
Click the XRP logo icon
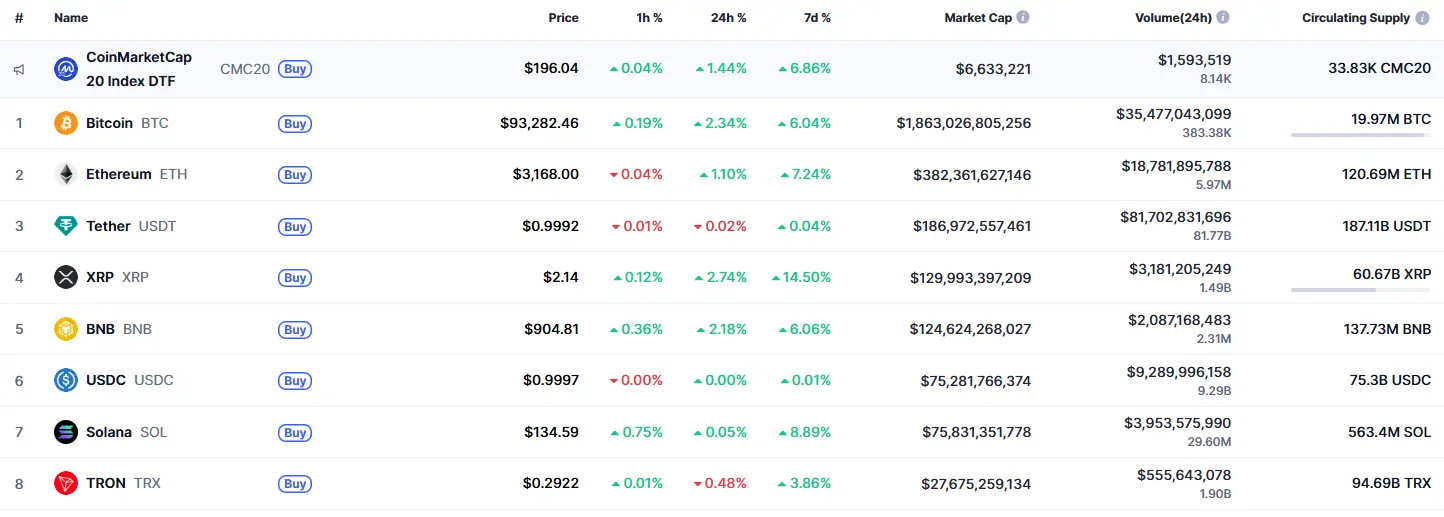coord(65,278)
